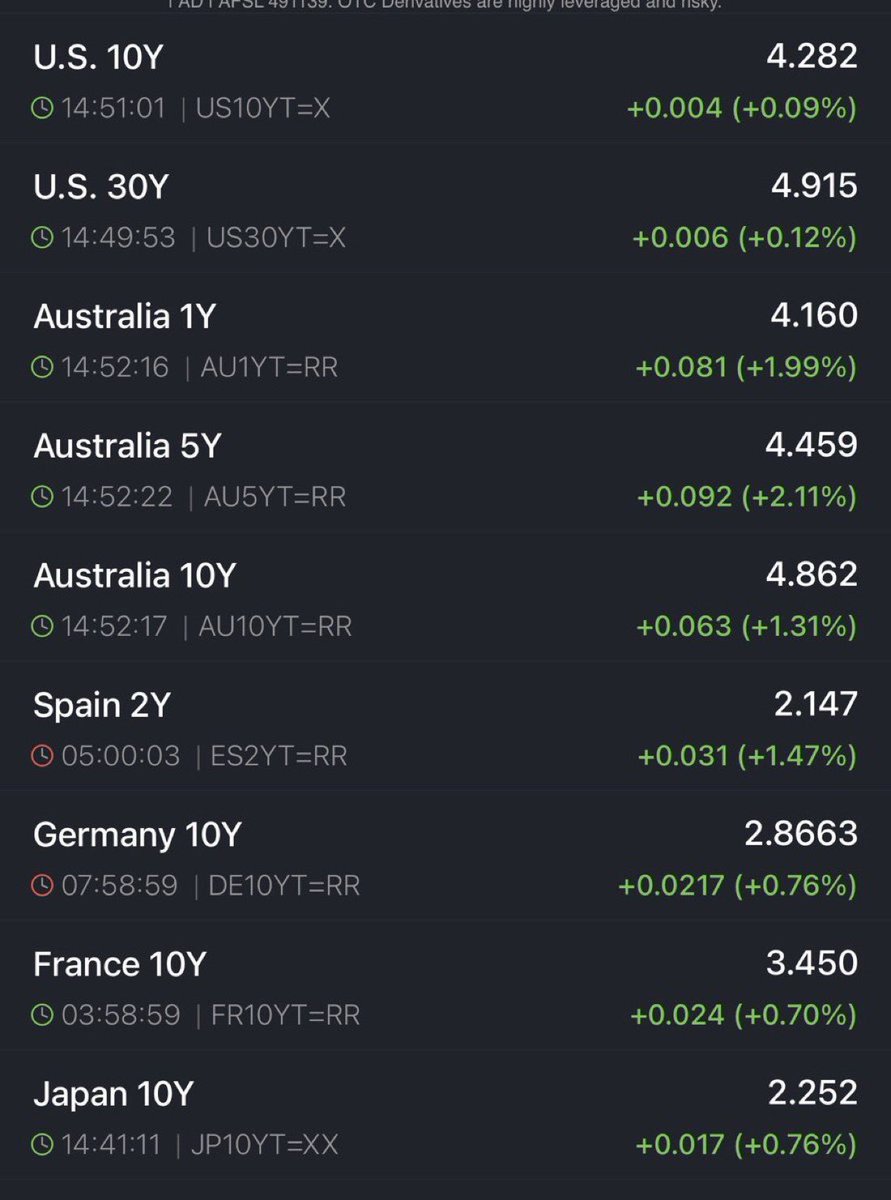Screen dimensions: 891x1200
Task: Select the Japan 10Y instrument name
Action: 112,1094
